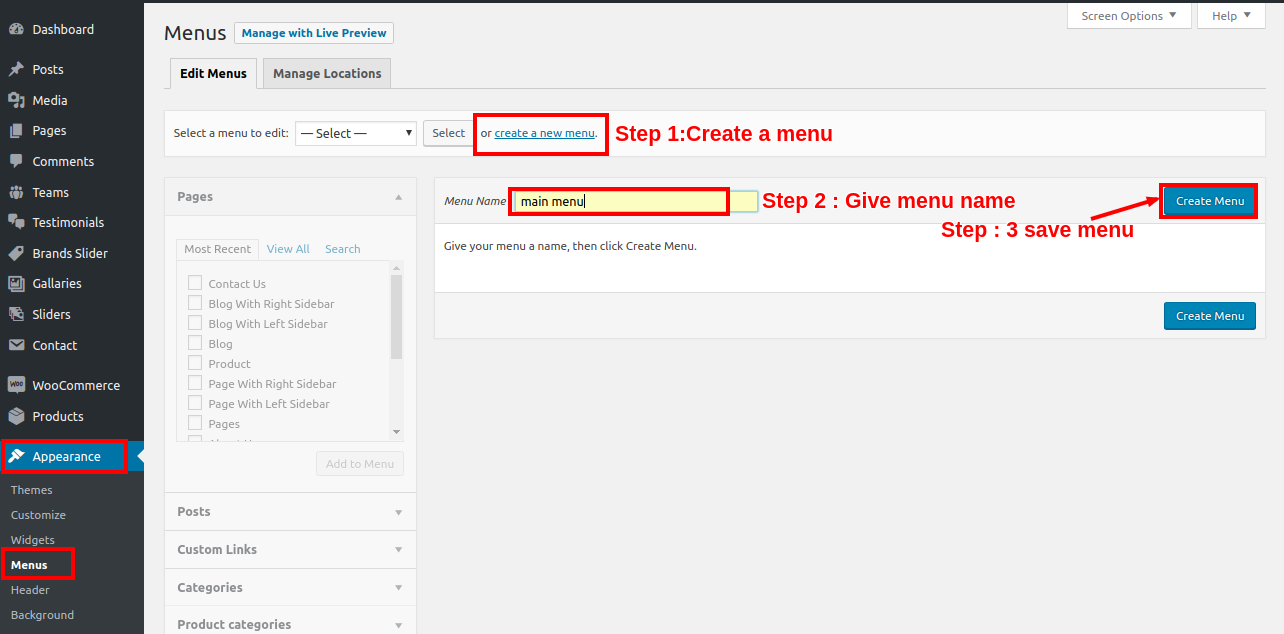Image resolution: width=1284 pixels, height=634 pixels.
Task: Click pages list scroll down arrow
Action: click(x=397, y=432)
